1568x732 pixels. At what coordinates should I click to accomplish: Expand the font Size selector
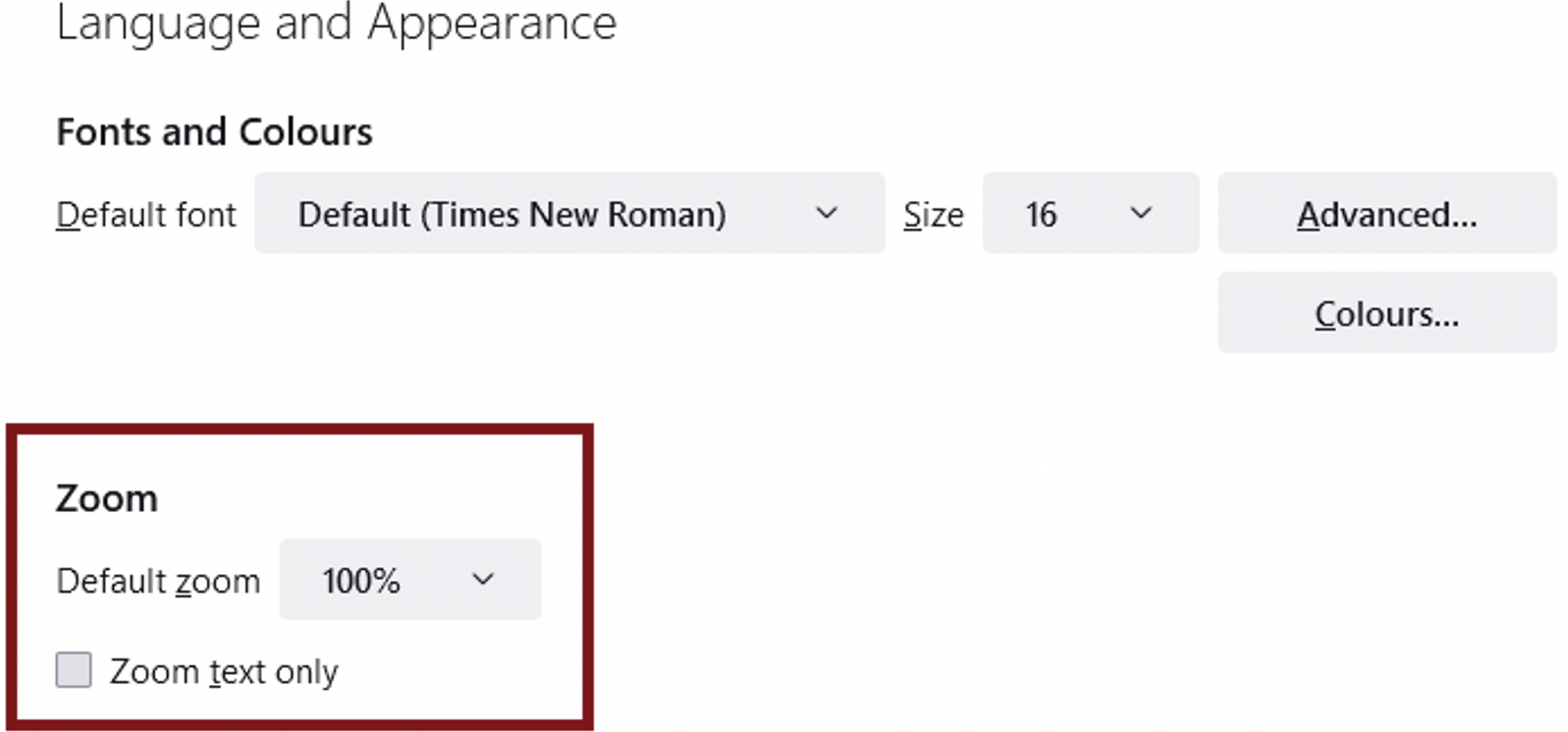click(x=1091, y=214)
